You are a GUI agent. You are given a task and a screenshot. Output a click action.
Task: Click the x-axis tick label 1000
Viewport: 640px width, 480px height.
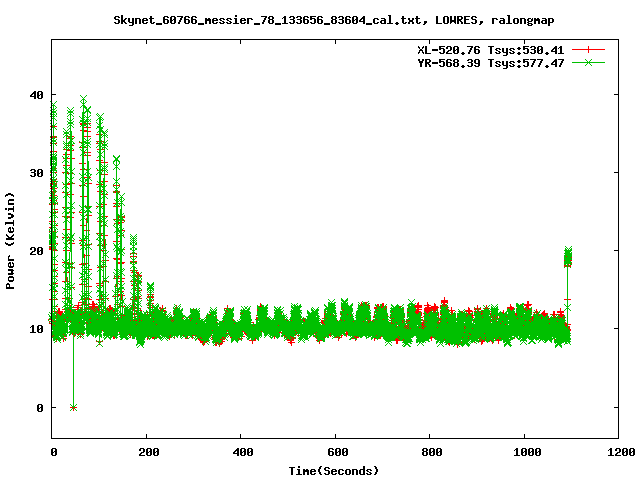(x=527, y=452)
